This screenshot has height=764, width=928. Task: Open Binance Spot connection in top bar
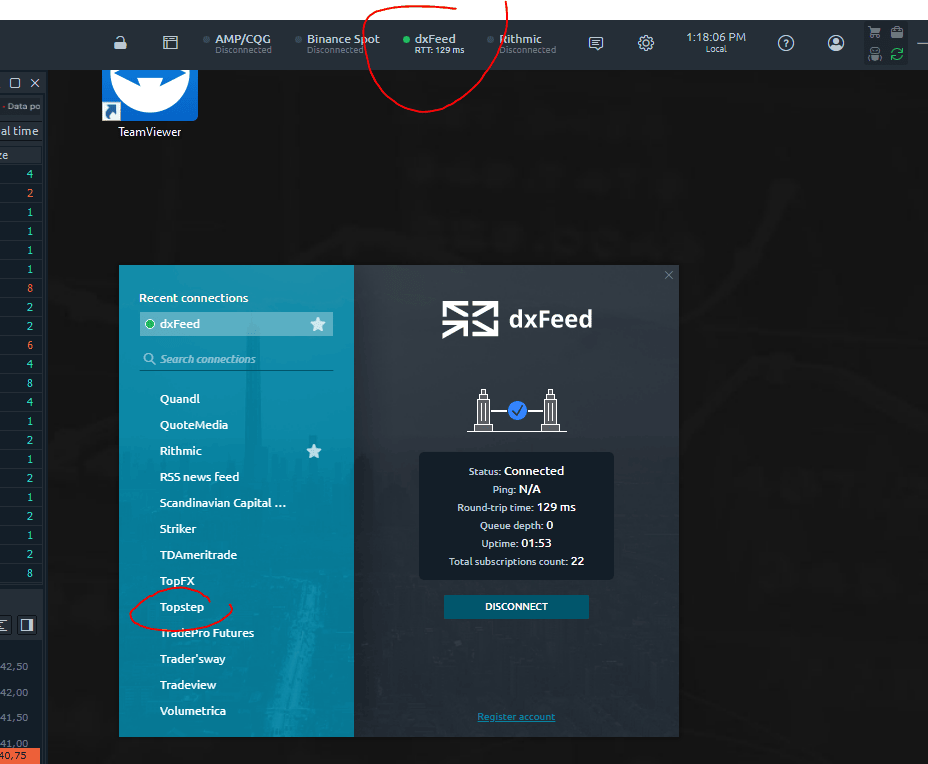point(337,43)
